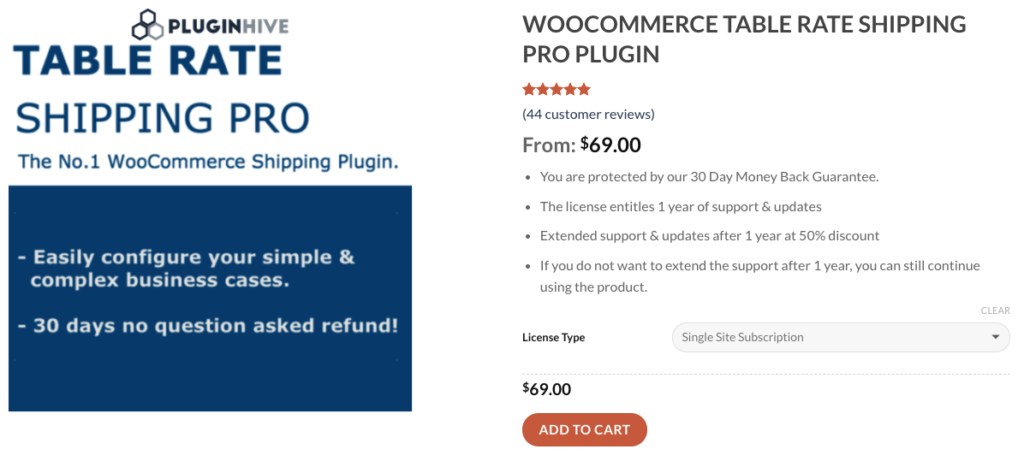The image size is (1024, 455).
Task: Click the 30 Day Money Back Guarantee bullet
Action: [710, 177]
